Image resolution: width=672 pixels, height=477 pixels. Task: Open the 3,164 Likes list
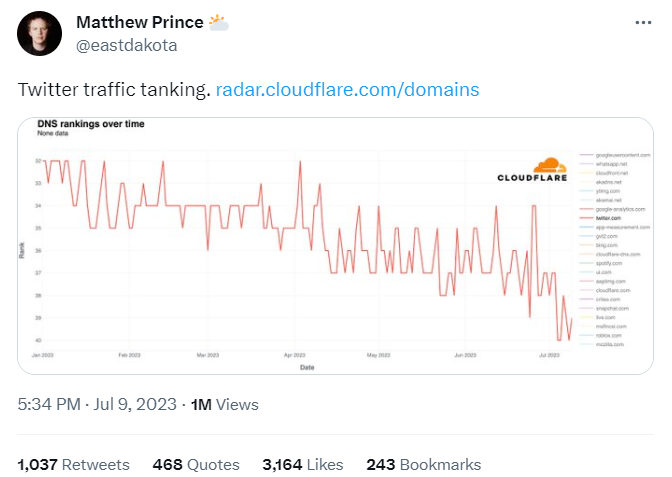pos(303,465)
